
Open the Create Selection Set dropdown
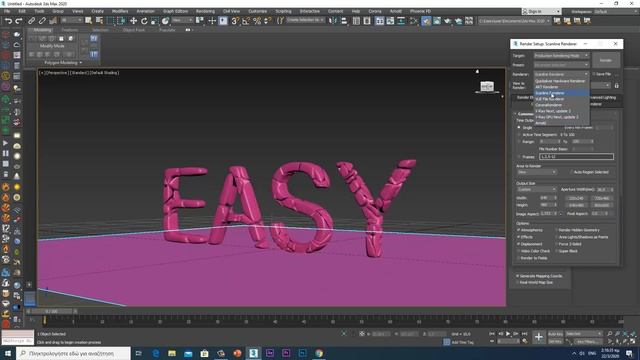[x=305, y=20]
